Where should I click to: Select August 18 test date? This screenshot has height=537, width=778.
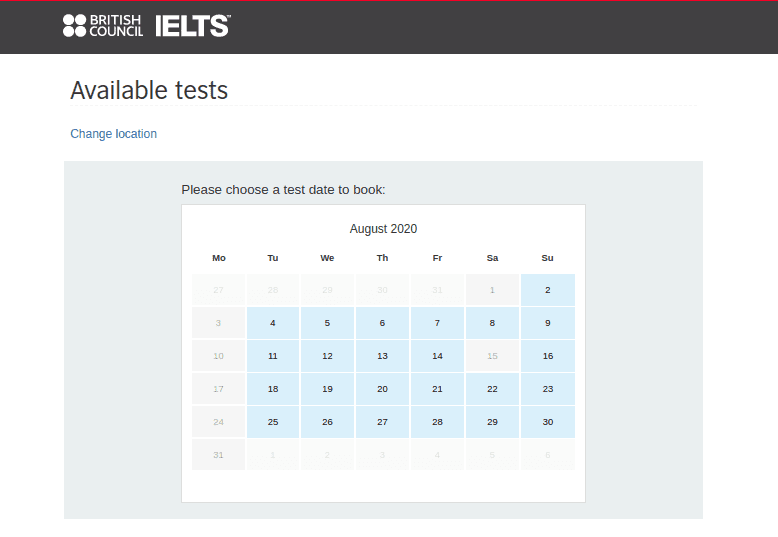pos(273,389)
